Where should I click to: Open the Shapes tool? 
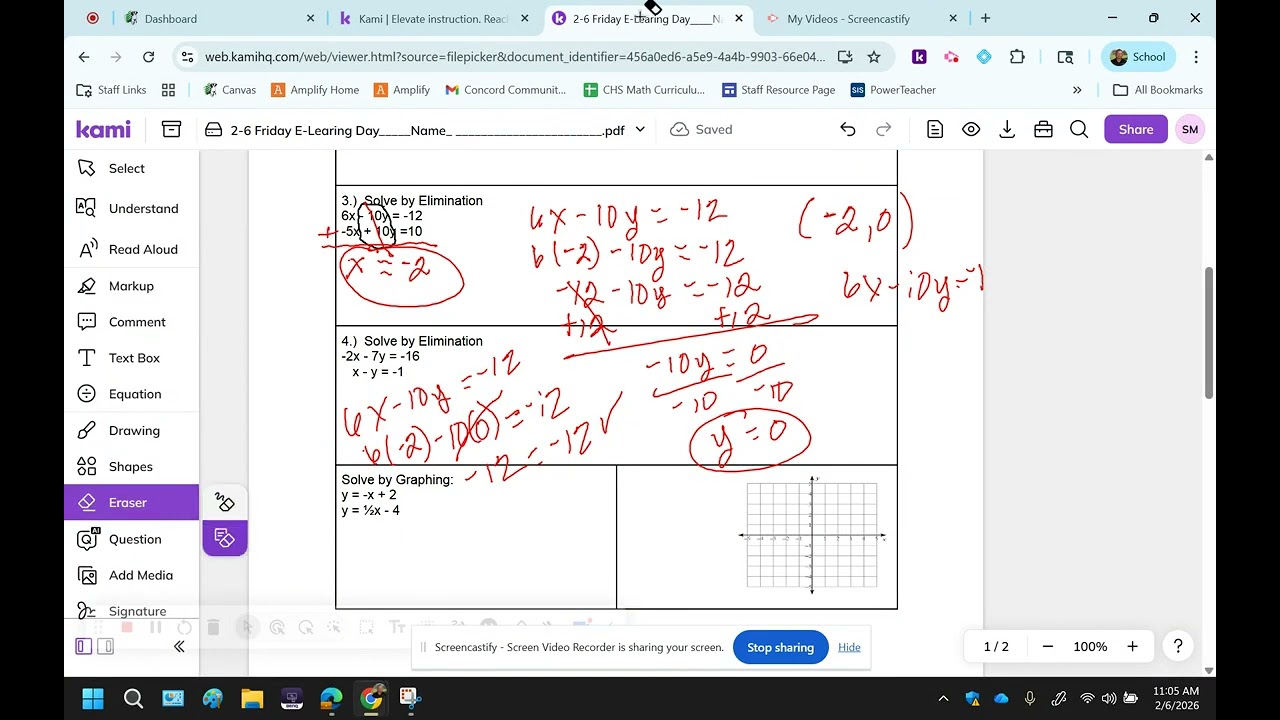tap(131, 466)
